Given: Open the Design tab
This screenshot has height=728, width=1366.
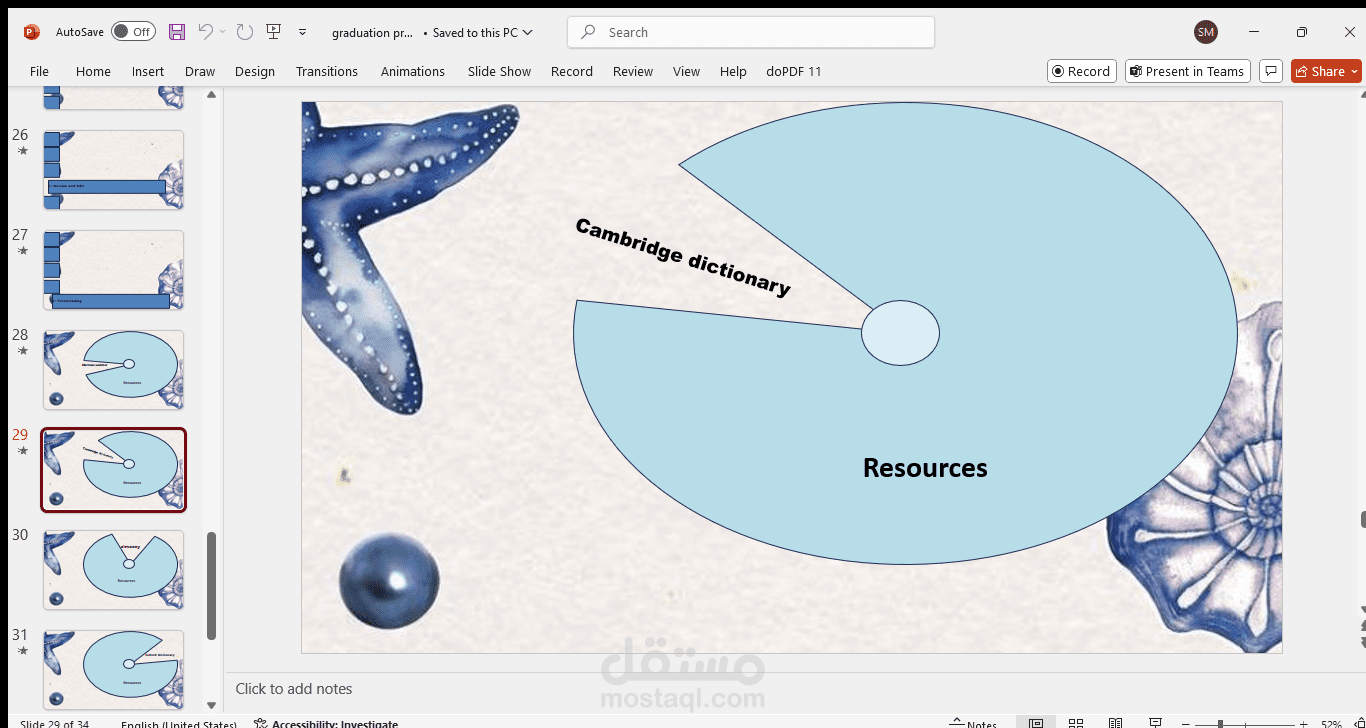Looking at the screenshot, I should point(255,71).
